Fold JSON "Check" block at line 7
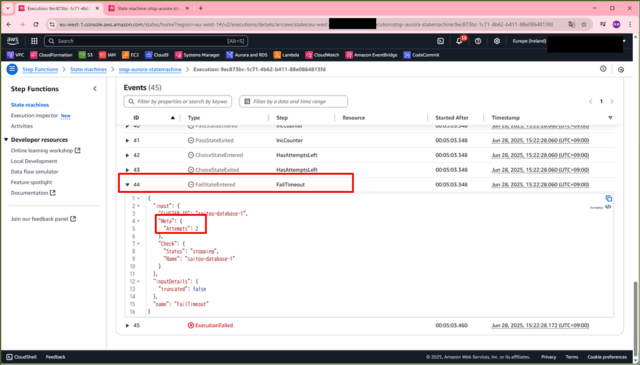Viewport: 640px width, 365px height. click(139, 244)
